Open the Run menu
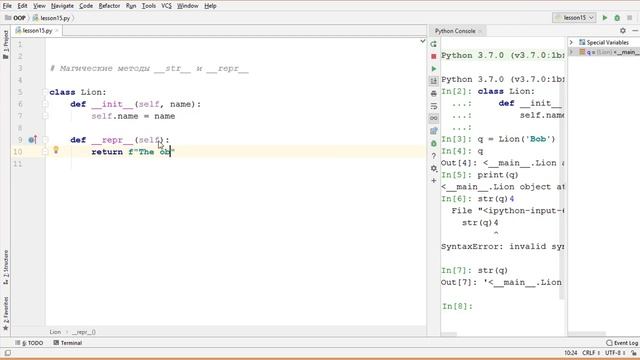This screenshot has height=360, width=640. [x=131, y=6]
